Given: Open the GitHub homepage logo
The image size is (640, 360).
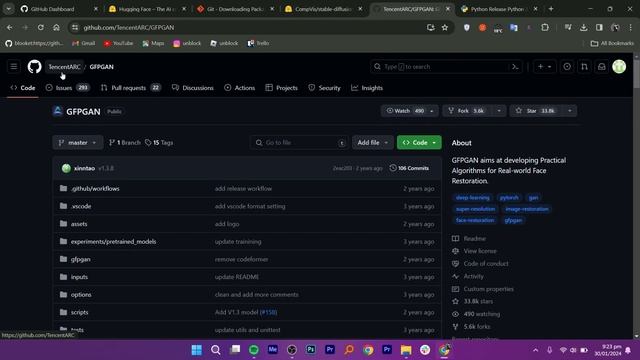Looking at the screenshot, I should click(34, 67).
